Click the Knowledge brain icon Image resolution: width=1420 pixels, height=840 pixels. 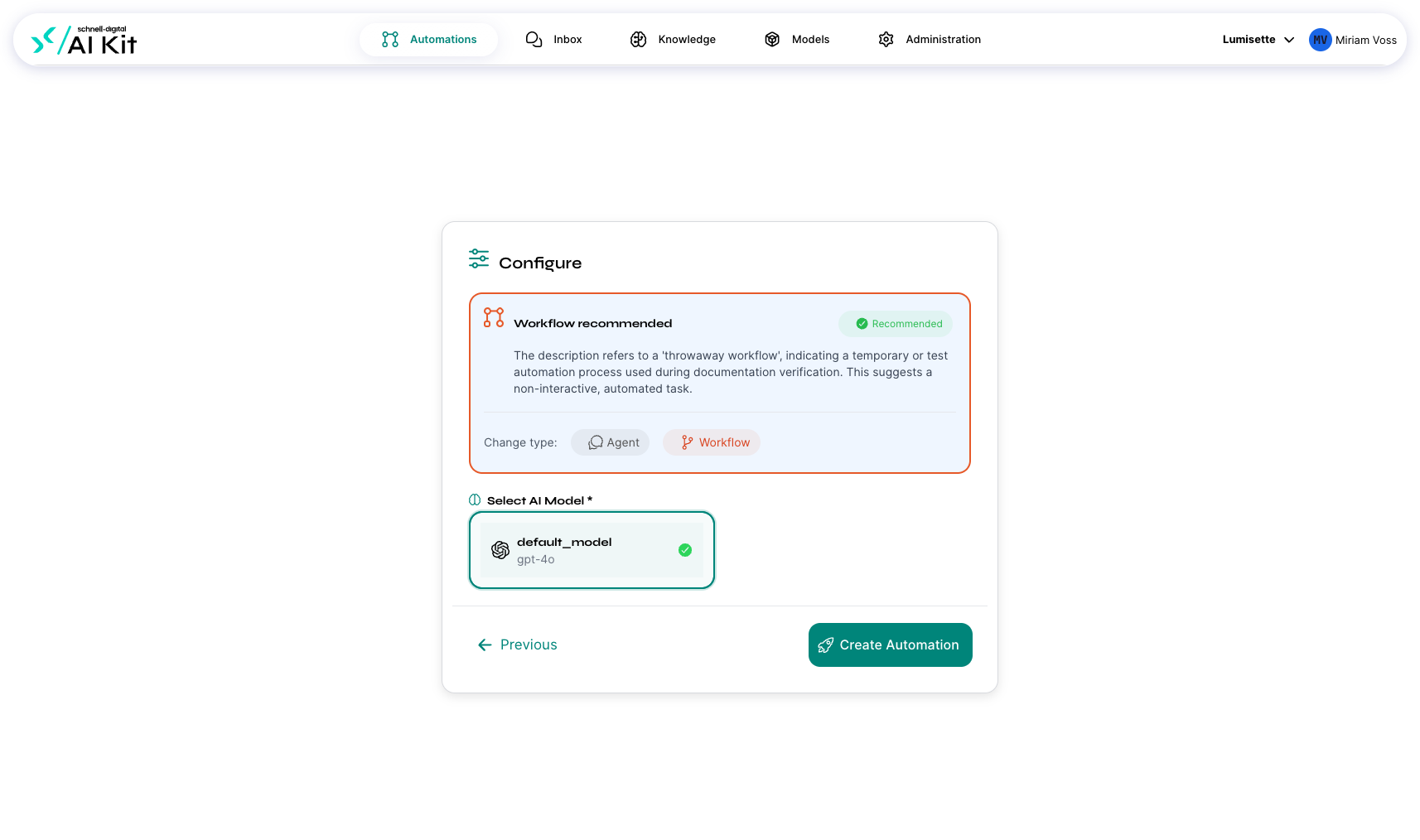[x=638, y=40]
